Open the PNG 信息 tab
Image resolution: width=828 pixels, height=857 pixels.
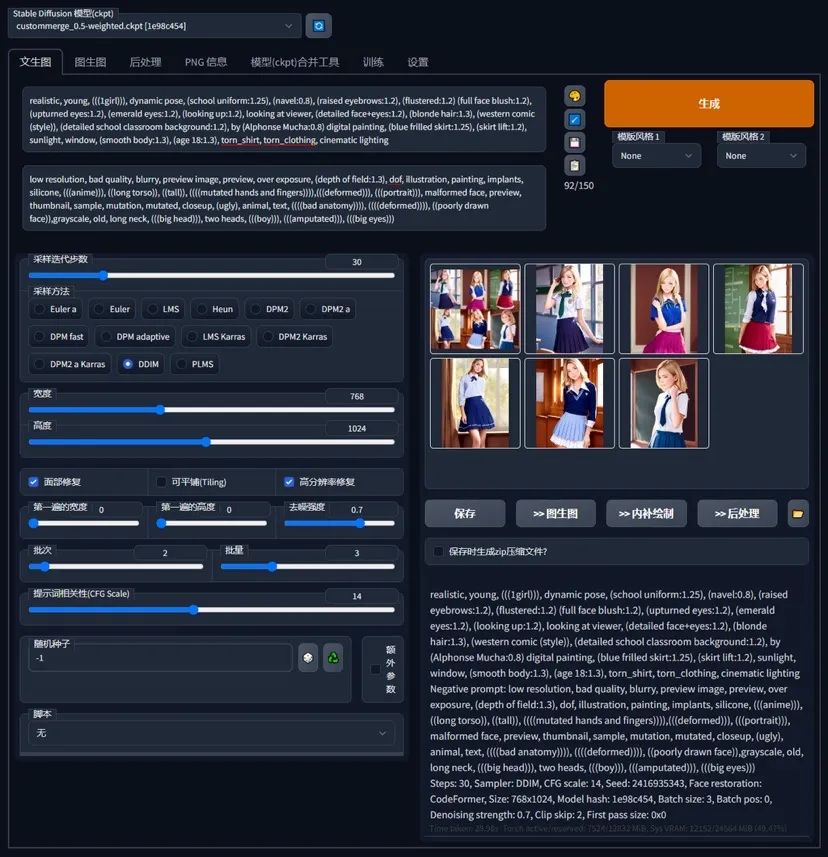click(x=206, y=62)
